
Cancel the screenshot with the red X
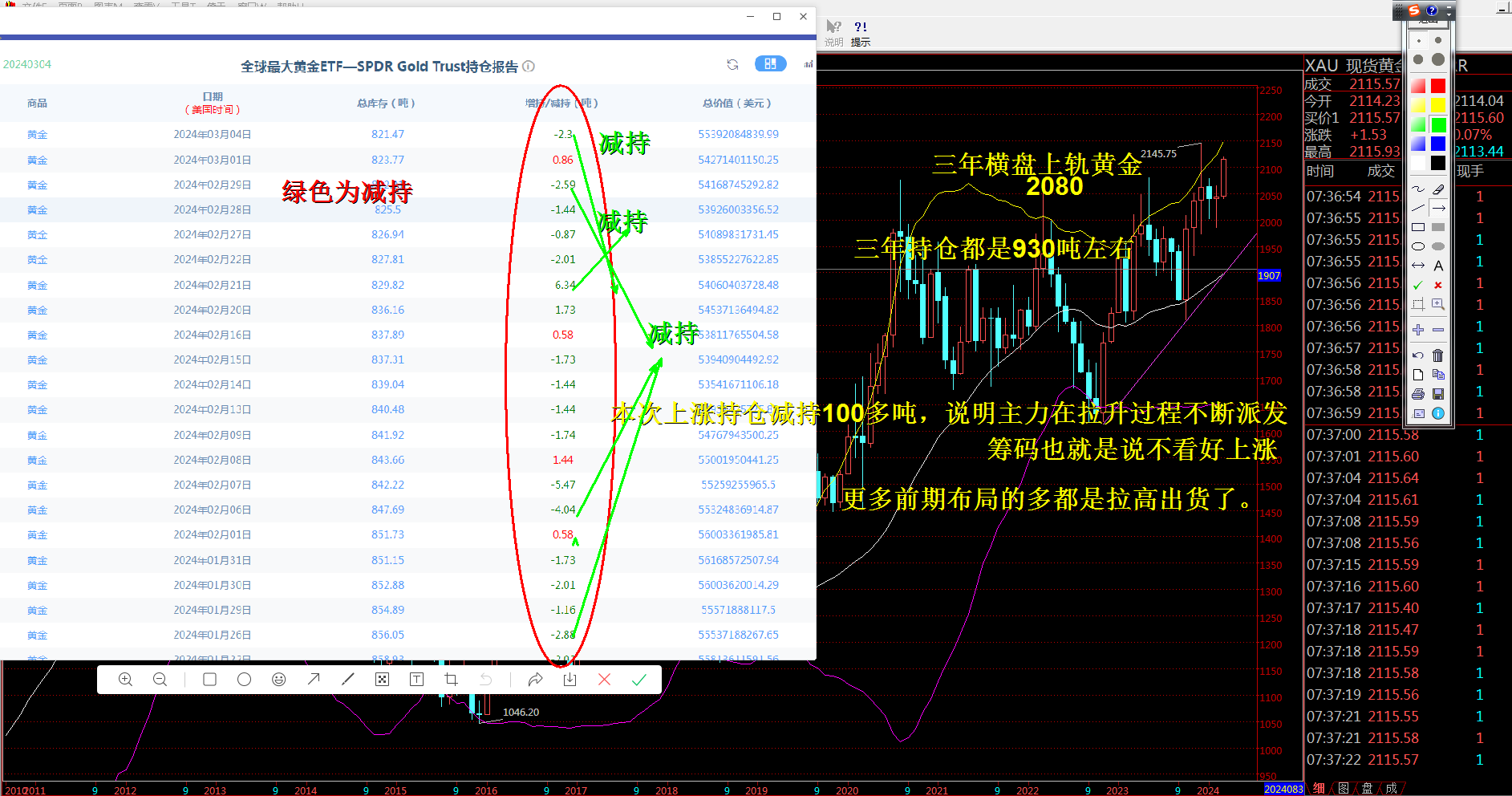(x=604, y=680)
